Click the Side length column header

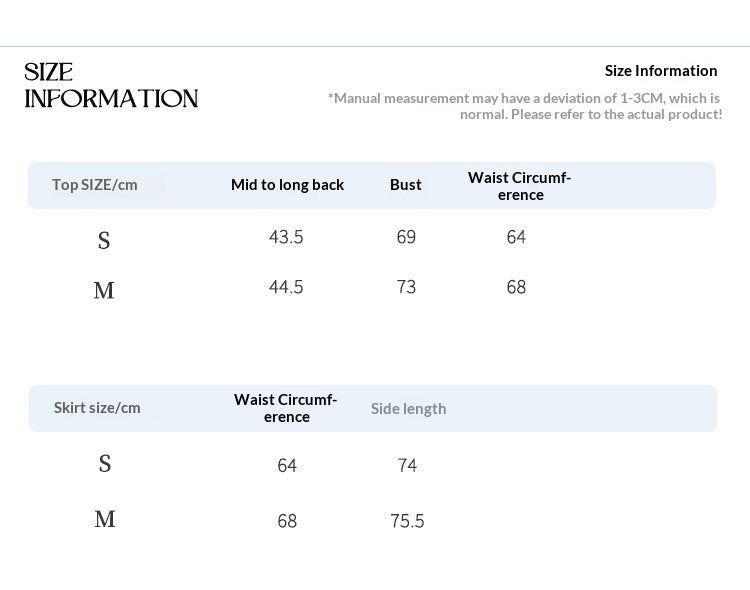coord(408,409)
